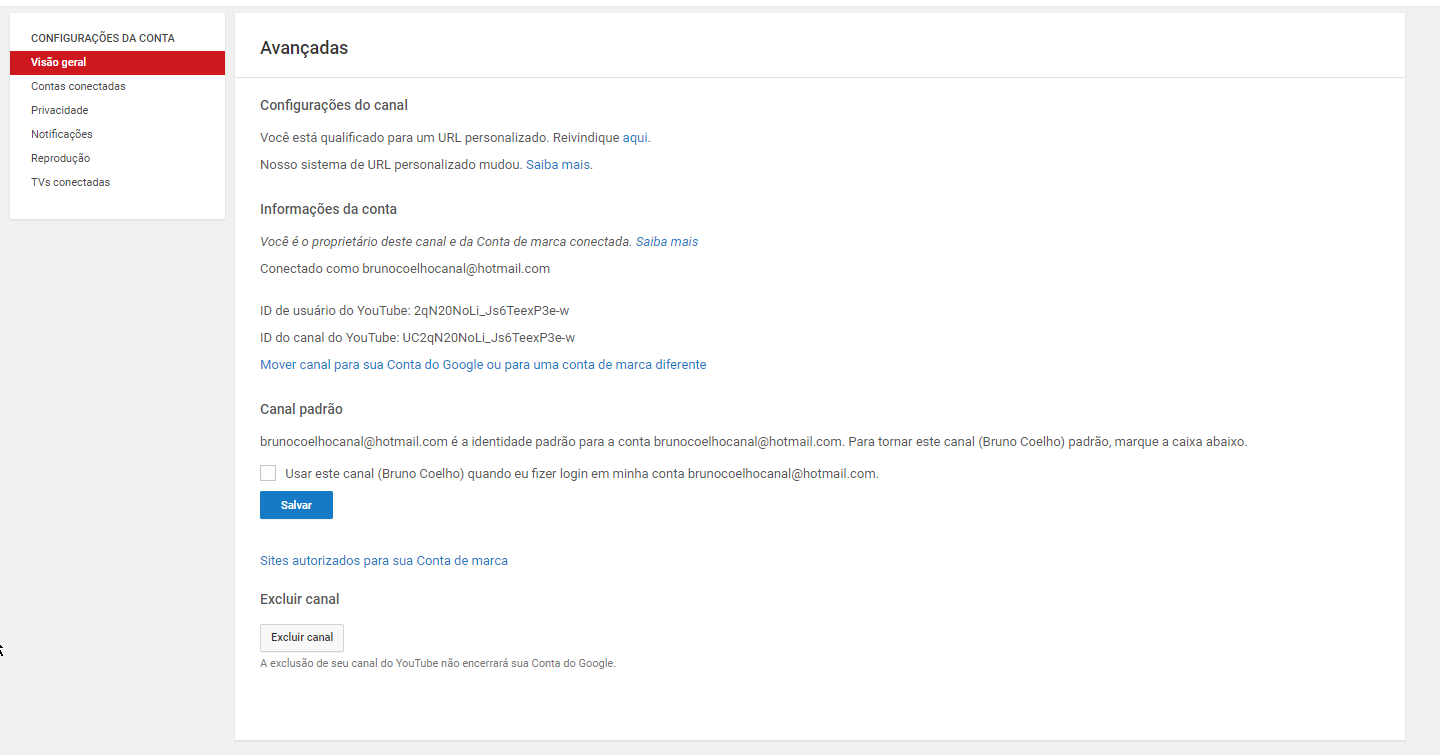
Task: Open TVs conectadas settings
Action: pos(70,182)
